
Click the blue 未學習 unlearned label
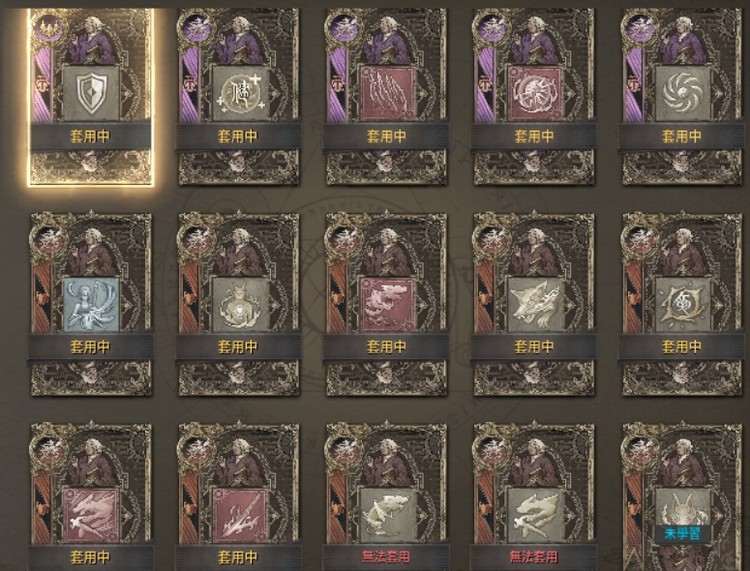[683, 533]
